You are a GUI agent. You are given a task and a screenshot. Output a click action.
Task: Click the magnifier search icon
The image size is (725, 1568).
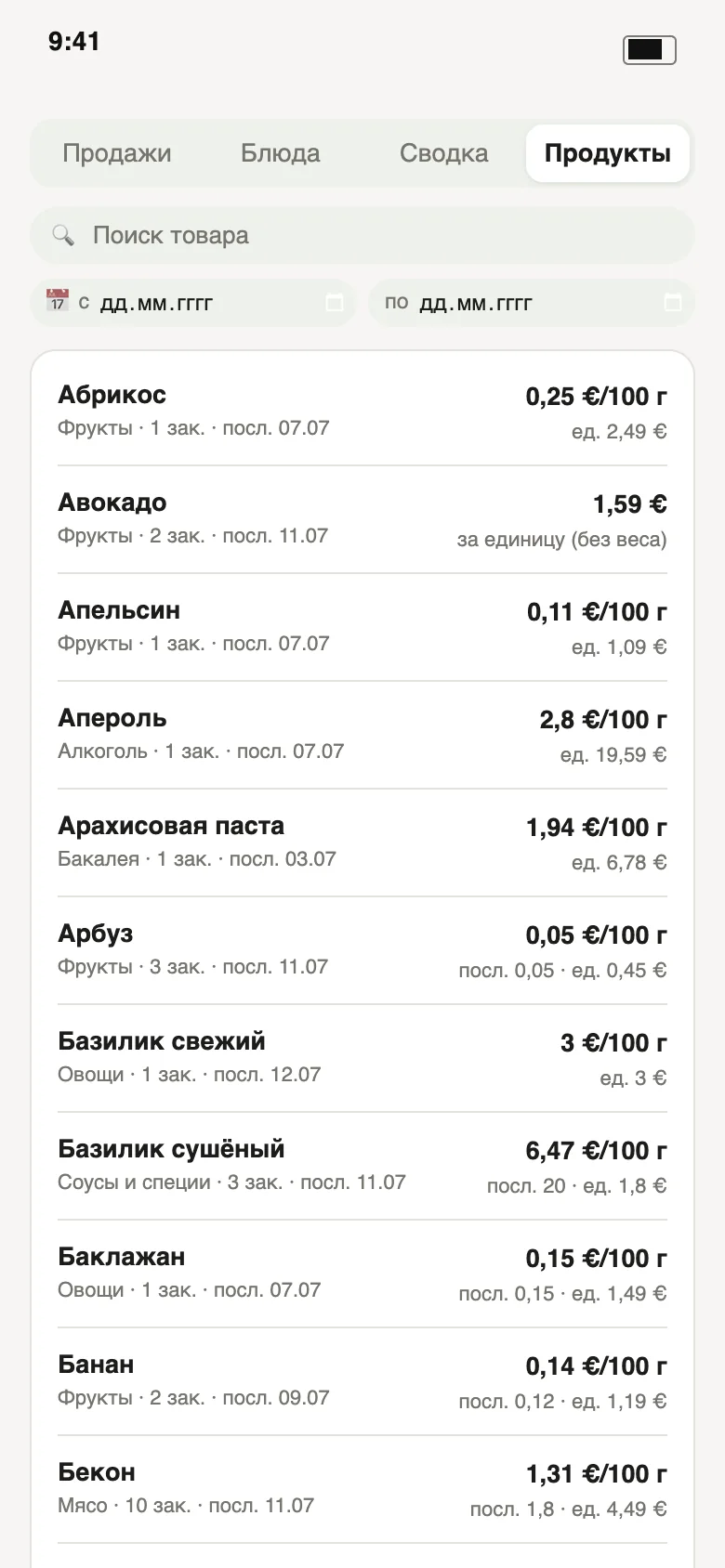63,235
